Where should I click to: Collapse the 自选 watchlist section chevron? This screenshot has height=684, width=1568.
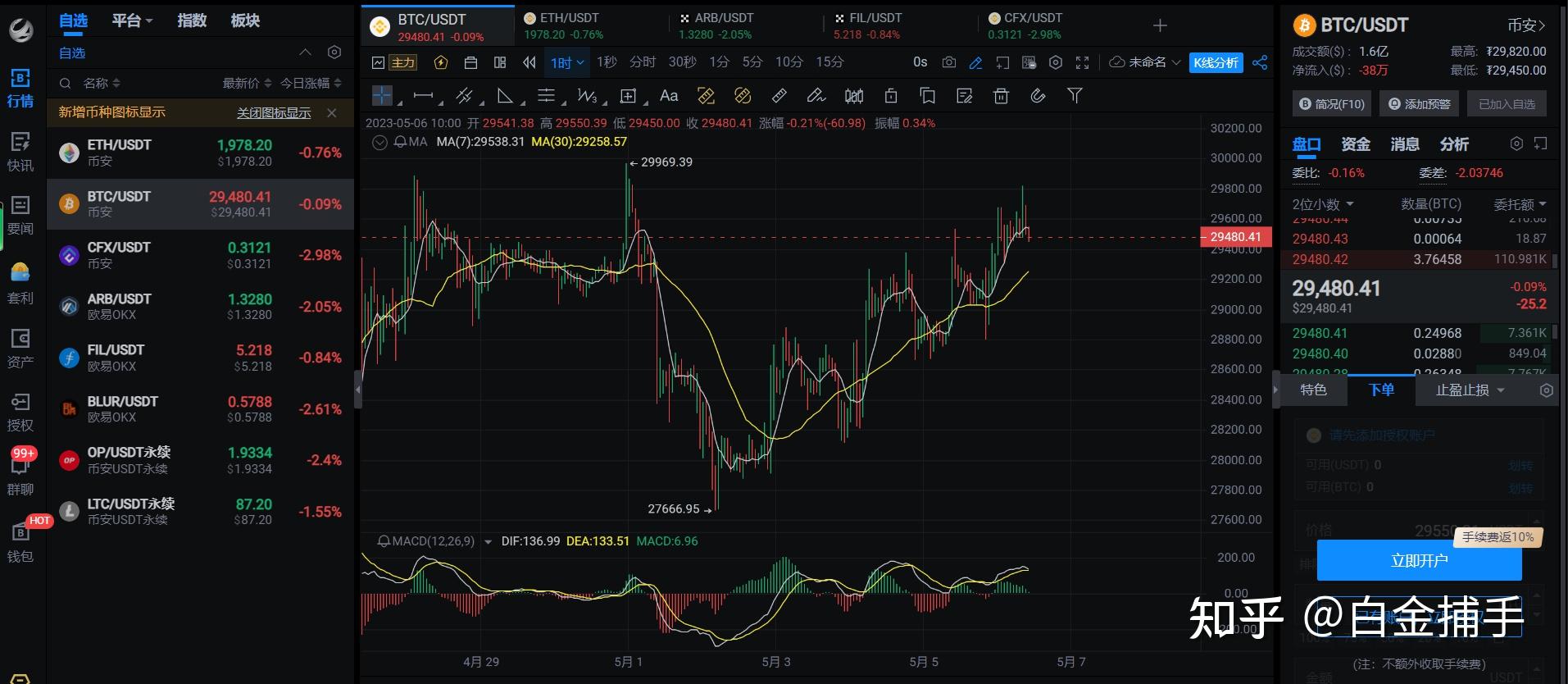coord(305,52)
